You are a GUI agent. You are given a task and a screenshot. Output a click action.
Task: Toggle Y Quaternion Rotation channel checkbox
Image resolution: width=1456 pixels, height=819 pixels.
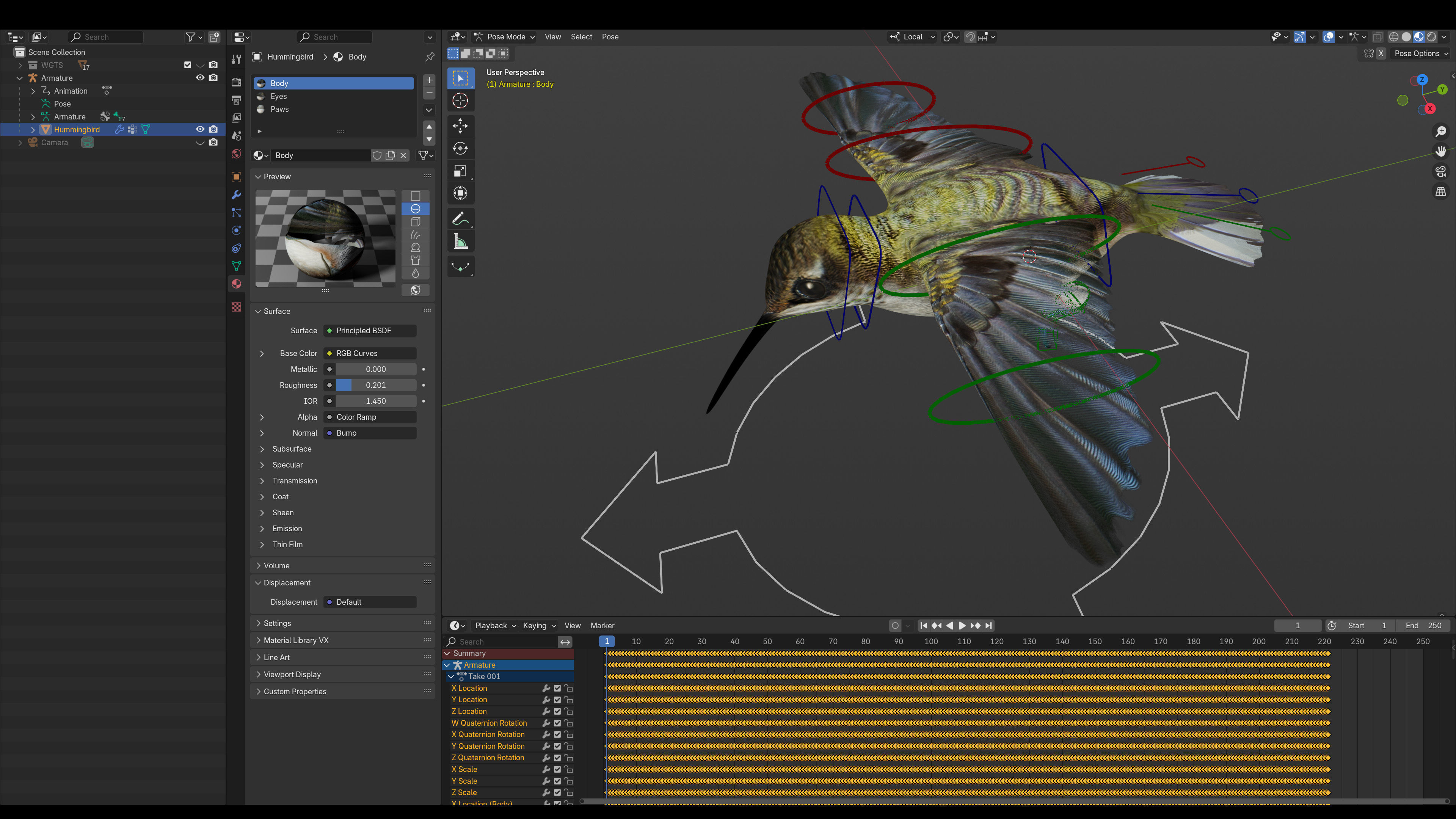(557, 747)
